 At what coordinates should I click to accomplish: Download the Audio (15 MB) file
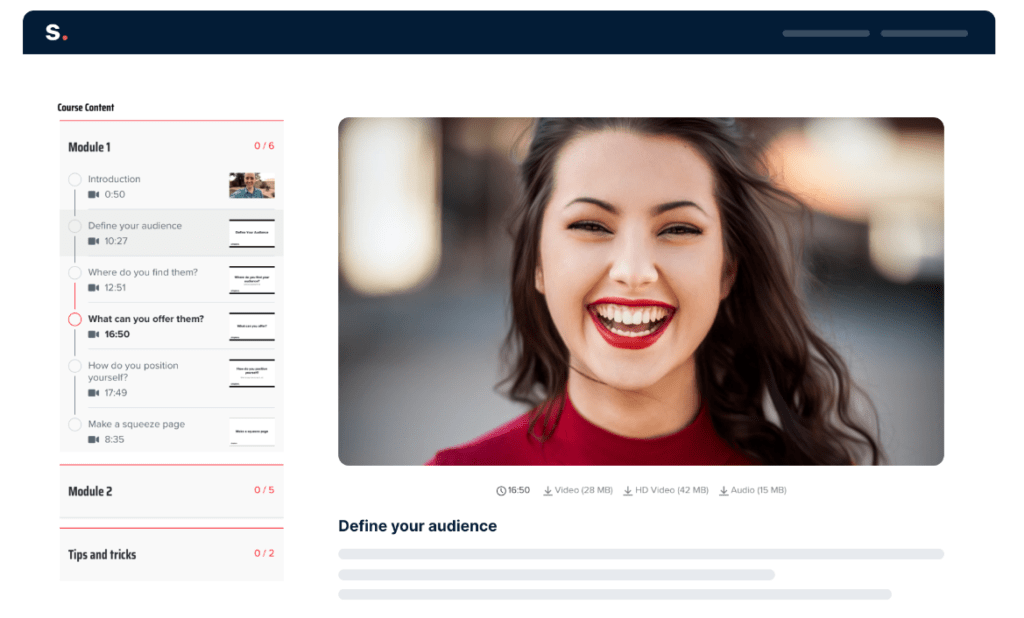coord(753,491)
